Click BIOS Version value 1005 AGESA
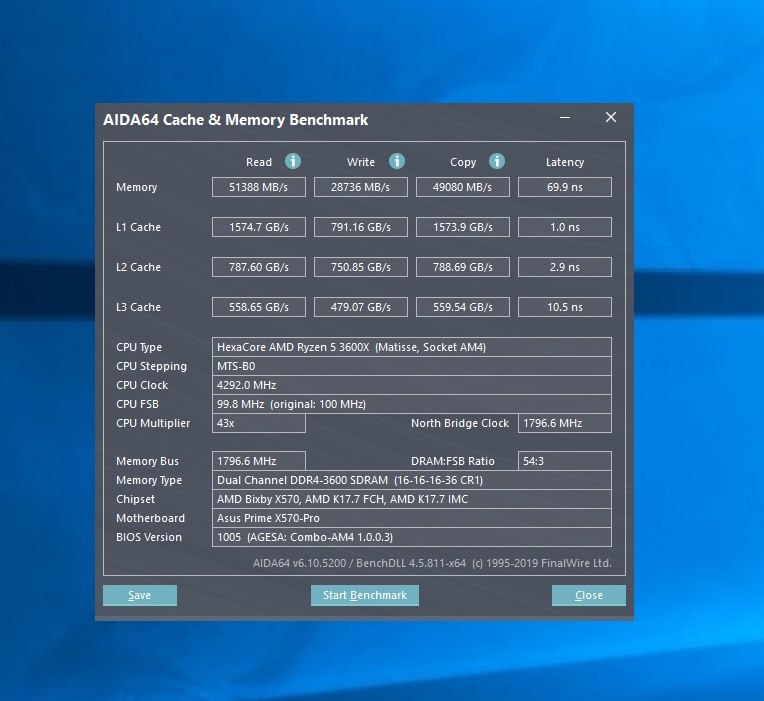 point(412,537)
